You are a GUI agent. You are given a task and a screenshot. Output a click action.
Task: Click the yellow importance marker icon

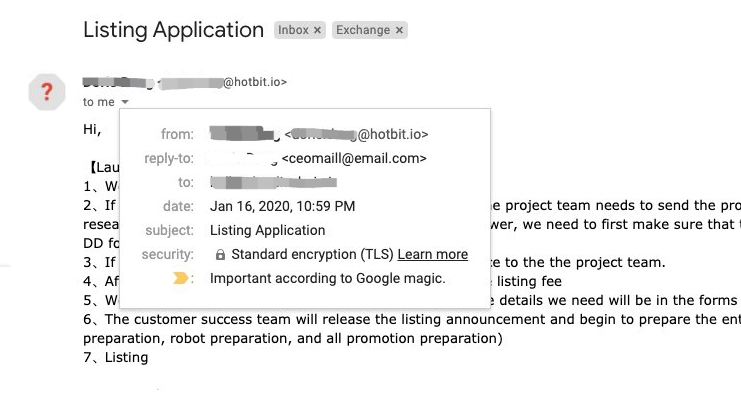181,278
